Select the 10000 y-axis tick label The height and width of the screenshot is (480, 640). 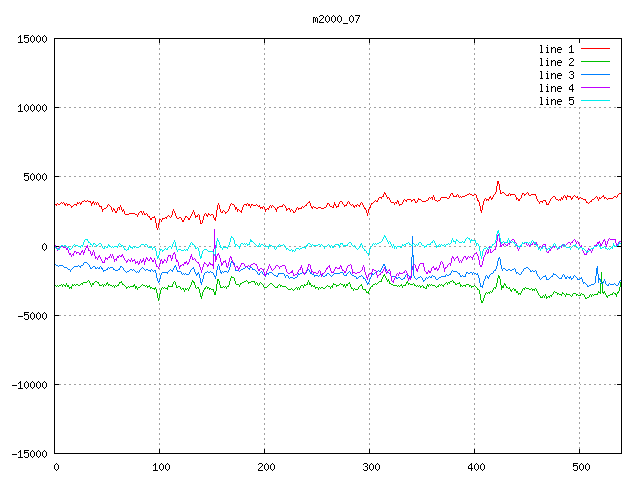[32, 108]
